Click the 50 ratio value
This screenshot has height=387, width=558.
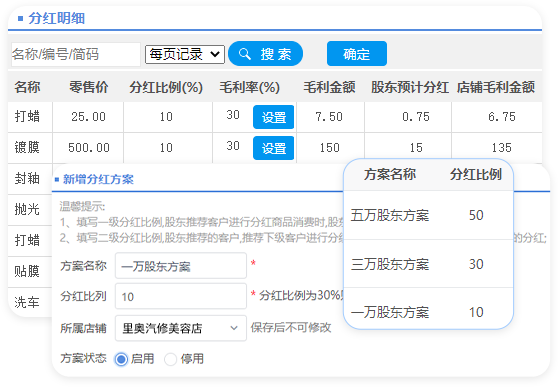(x=476, y=215)
